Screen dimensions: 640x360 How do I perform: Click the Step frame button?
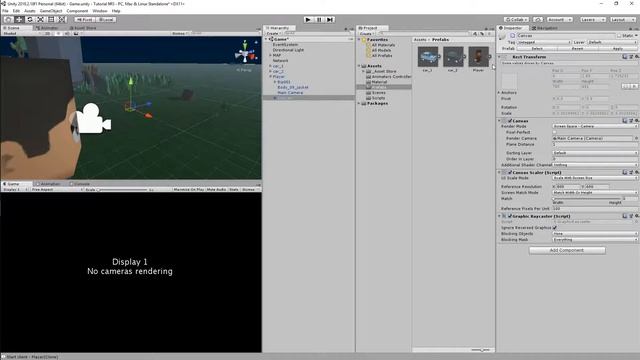[330, 19]
